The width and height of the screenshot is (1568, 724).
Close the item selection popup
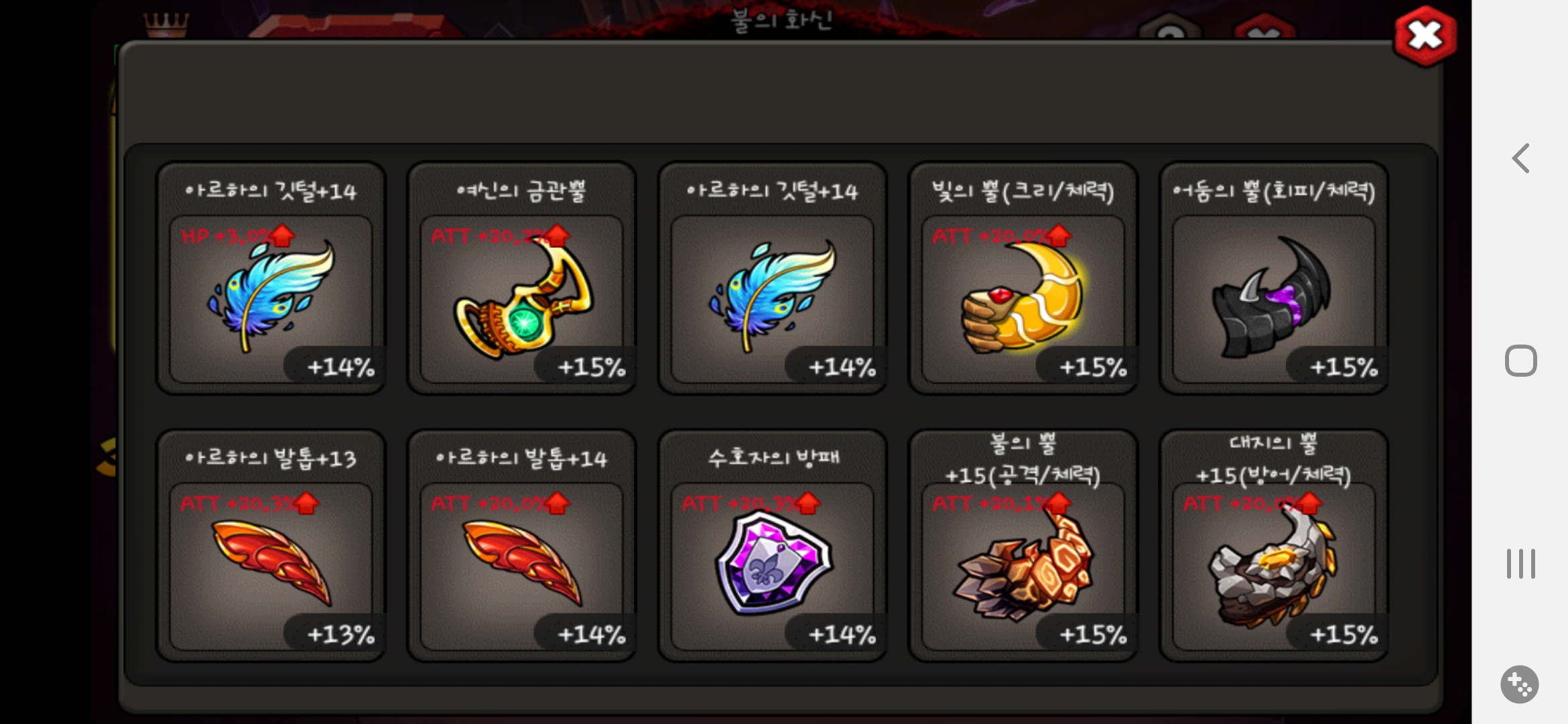click(1425, 36)
